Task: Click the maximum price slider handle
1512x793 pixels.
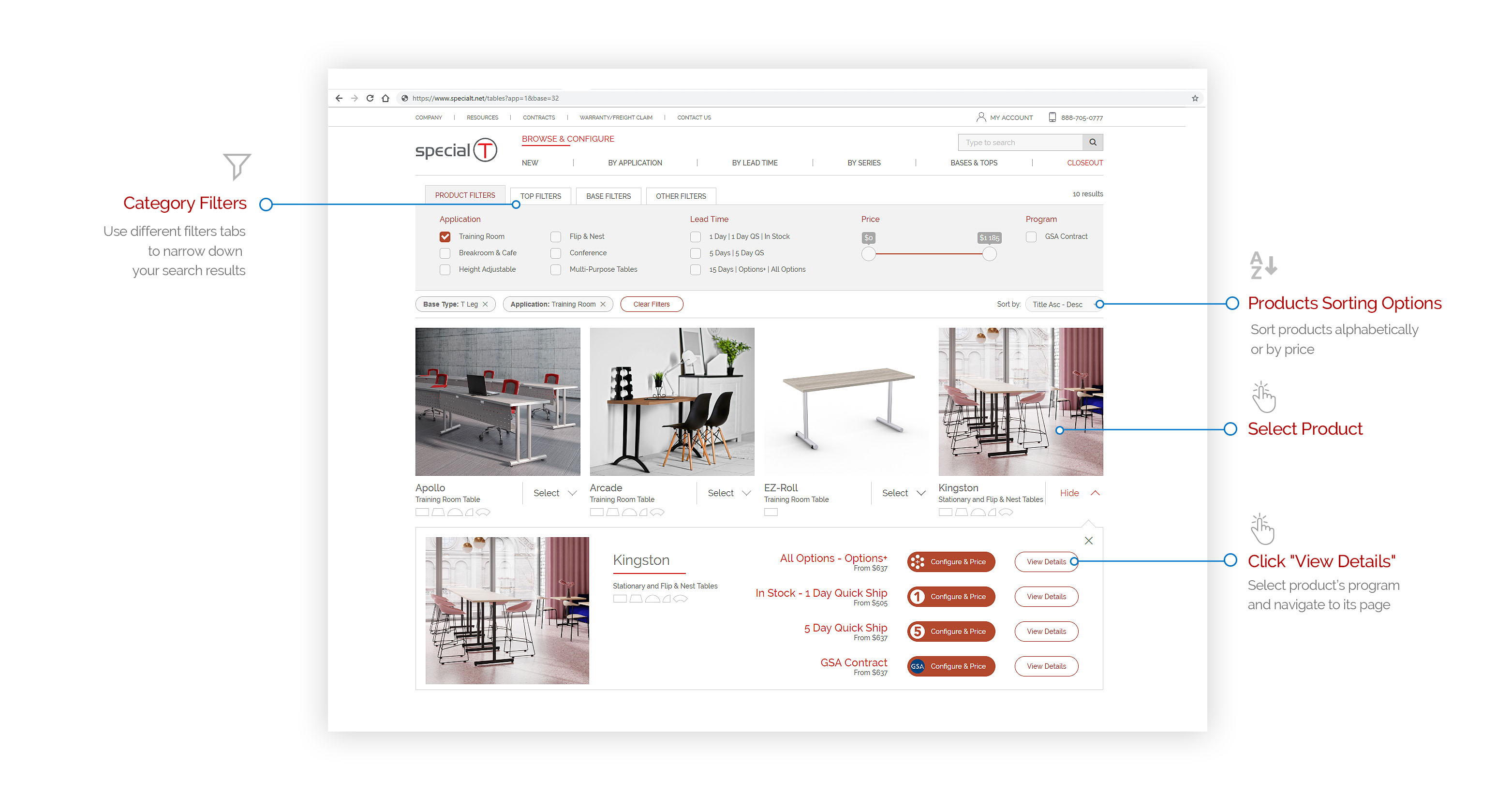Action: coord(989,253)
